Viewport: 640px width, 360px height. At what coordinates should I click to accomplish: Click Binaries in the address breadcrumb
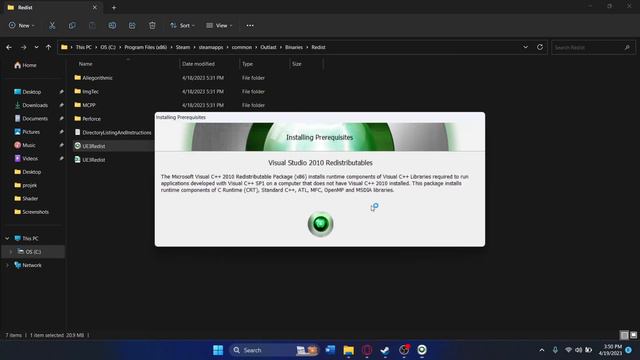[x=294, y=47]
